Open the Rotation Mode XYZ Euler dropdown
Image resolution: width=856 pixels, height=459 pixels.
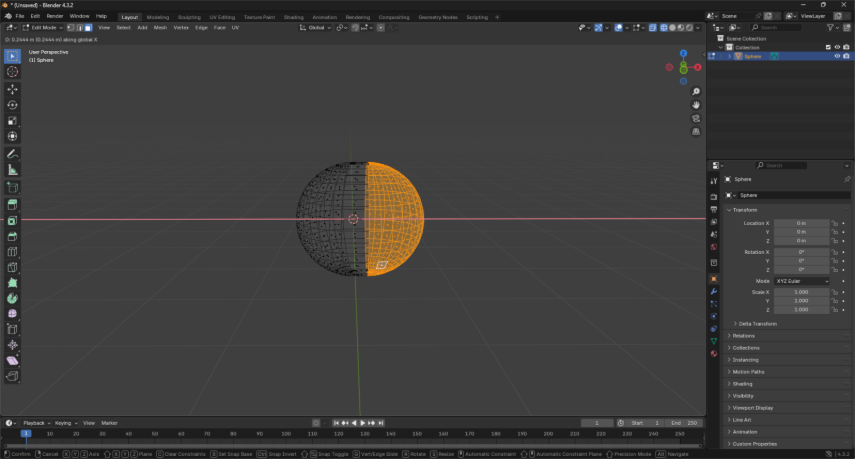tap(802, 281)
